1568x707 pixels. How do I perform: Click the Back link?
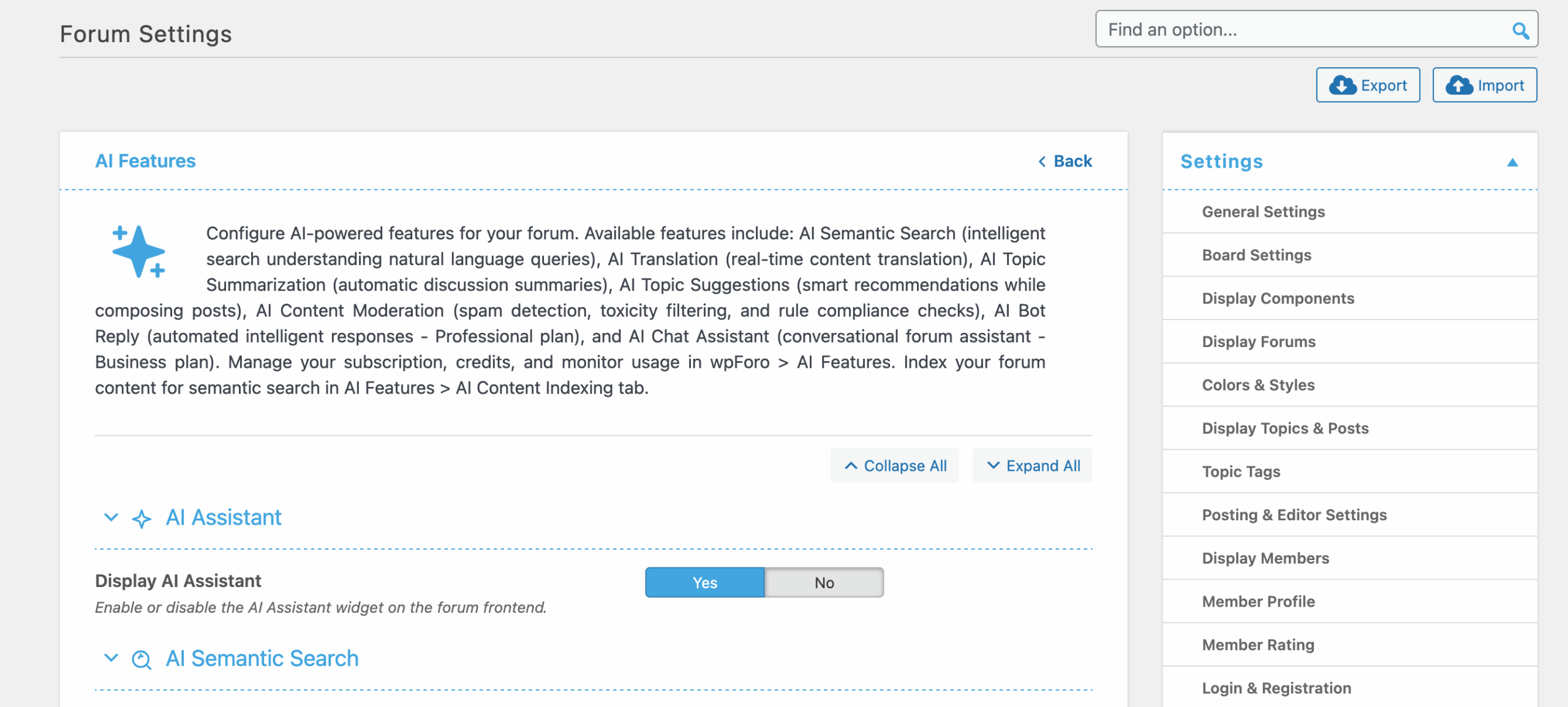point(1072,162)
